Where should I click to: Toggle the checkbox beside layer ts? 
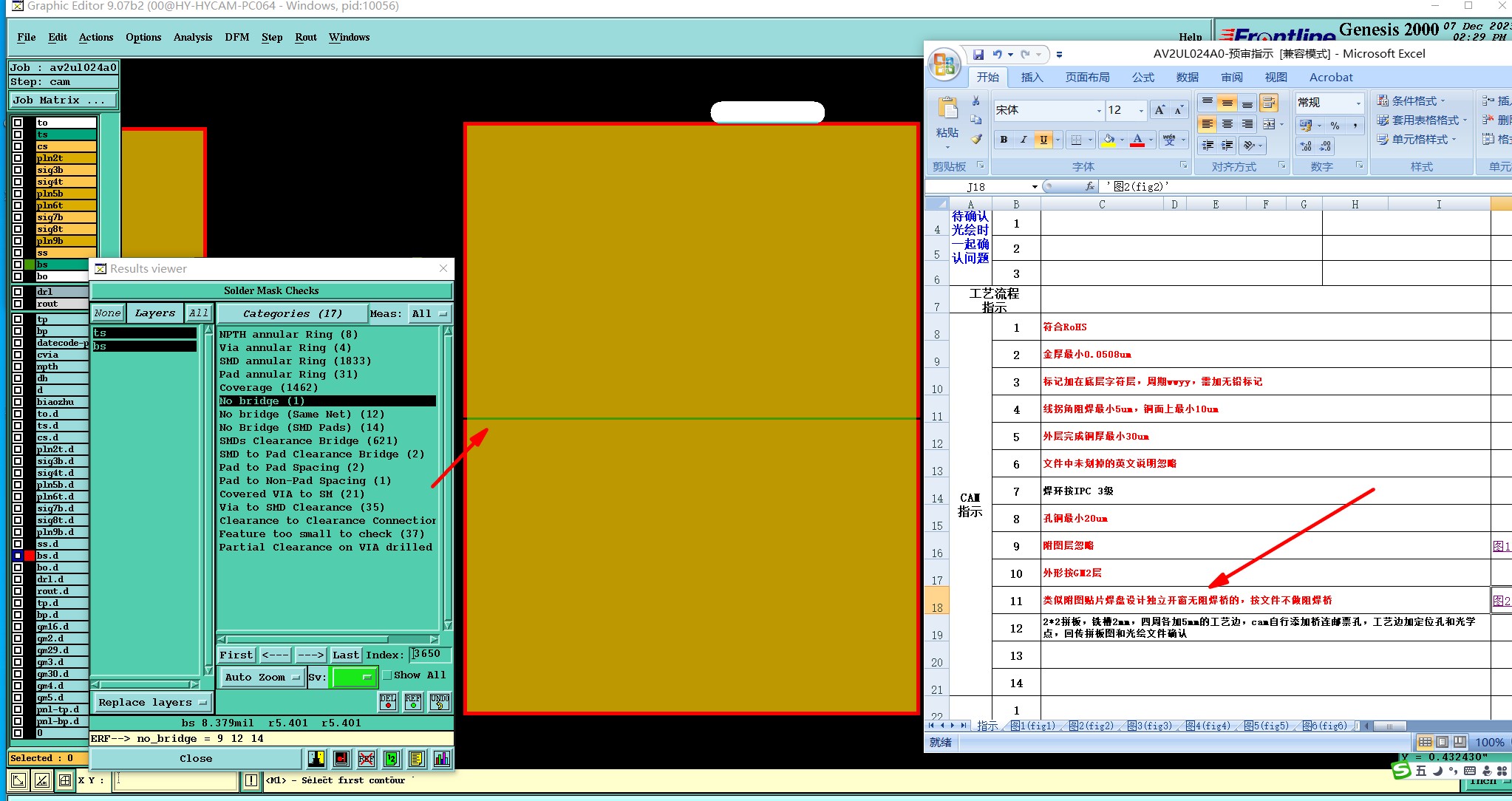click(x=18, y=134)
